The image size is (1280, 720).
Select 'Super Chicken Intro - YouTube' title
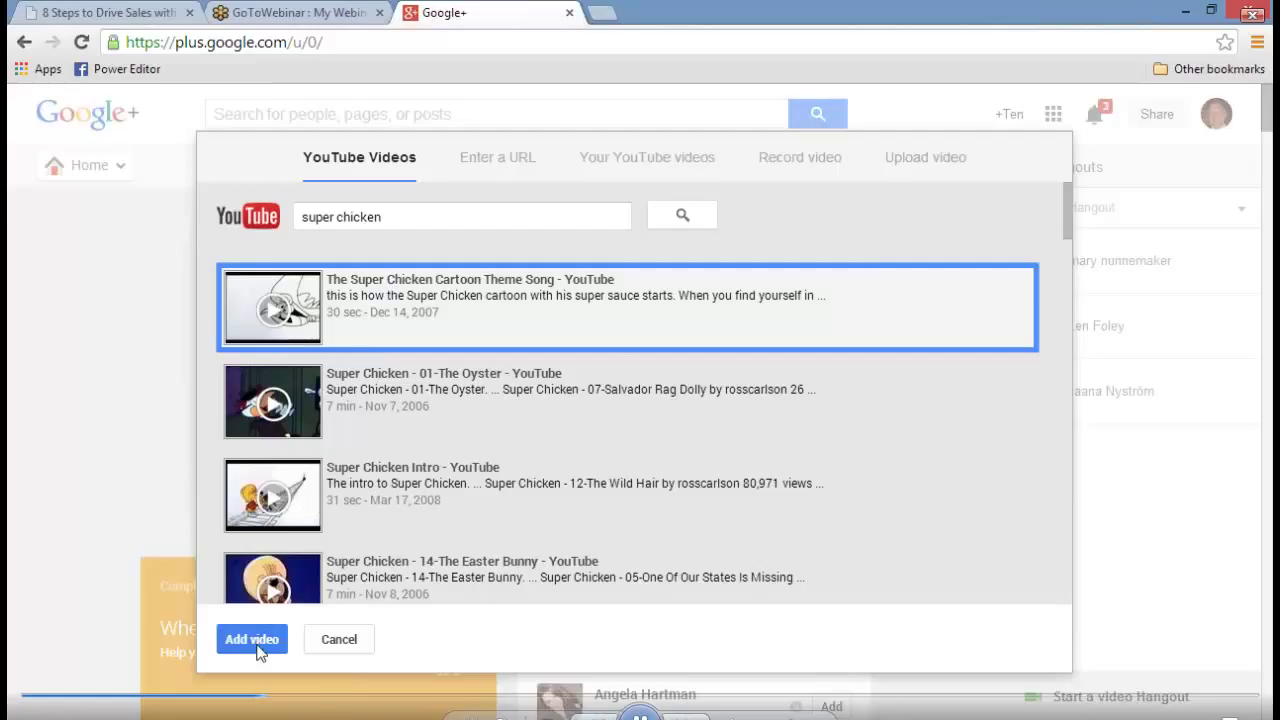click(x=413, y=467)
